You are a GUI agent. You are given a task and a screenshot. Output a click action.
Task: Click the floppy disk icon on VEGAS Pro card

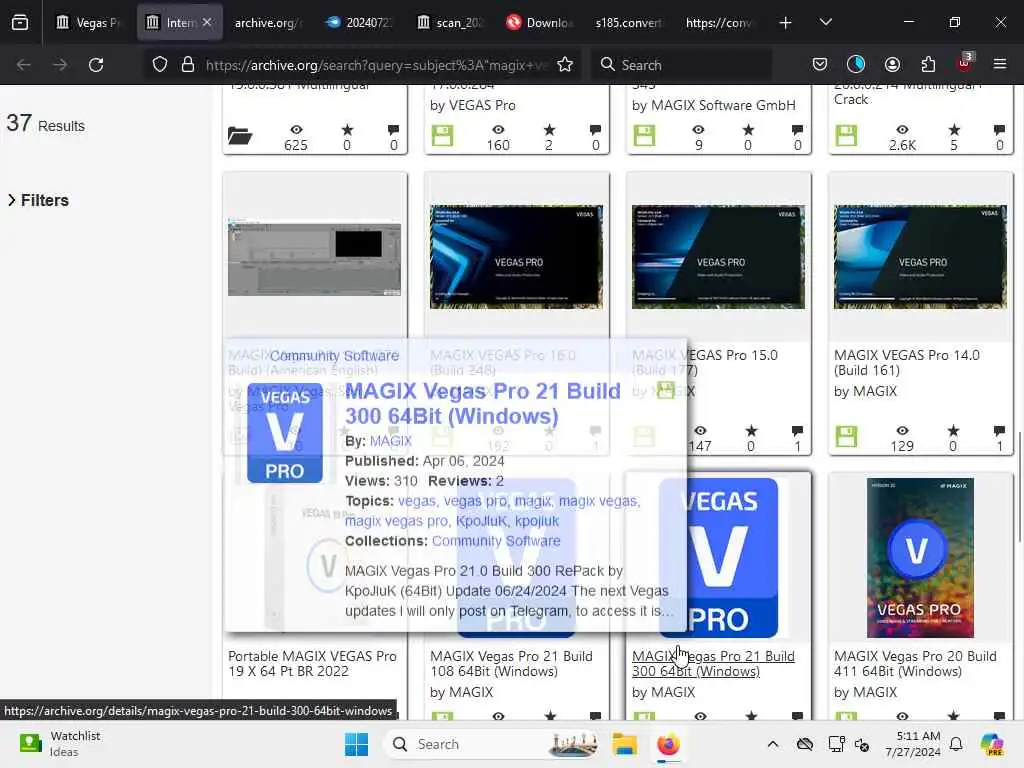(442, 136)
